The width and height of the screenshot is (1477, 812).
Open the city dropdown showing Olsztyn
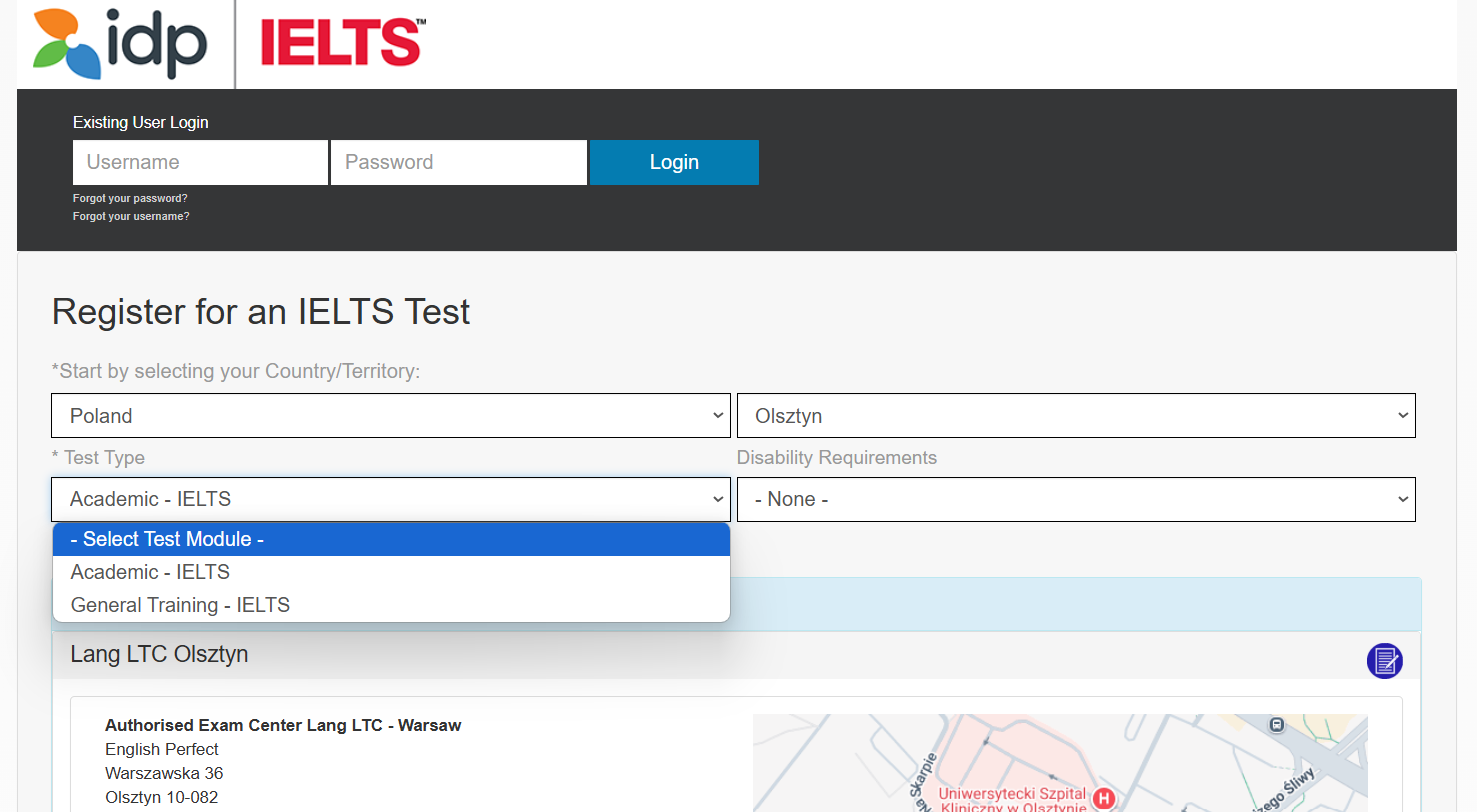pos(1075,415)
